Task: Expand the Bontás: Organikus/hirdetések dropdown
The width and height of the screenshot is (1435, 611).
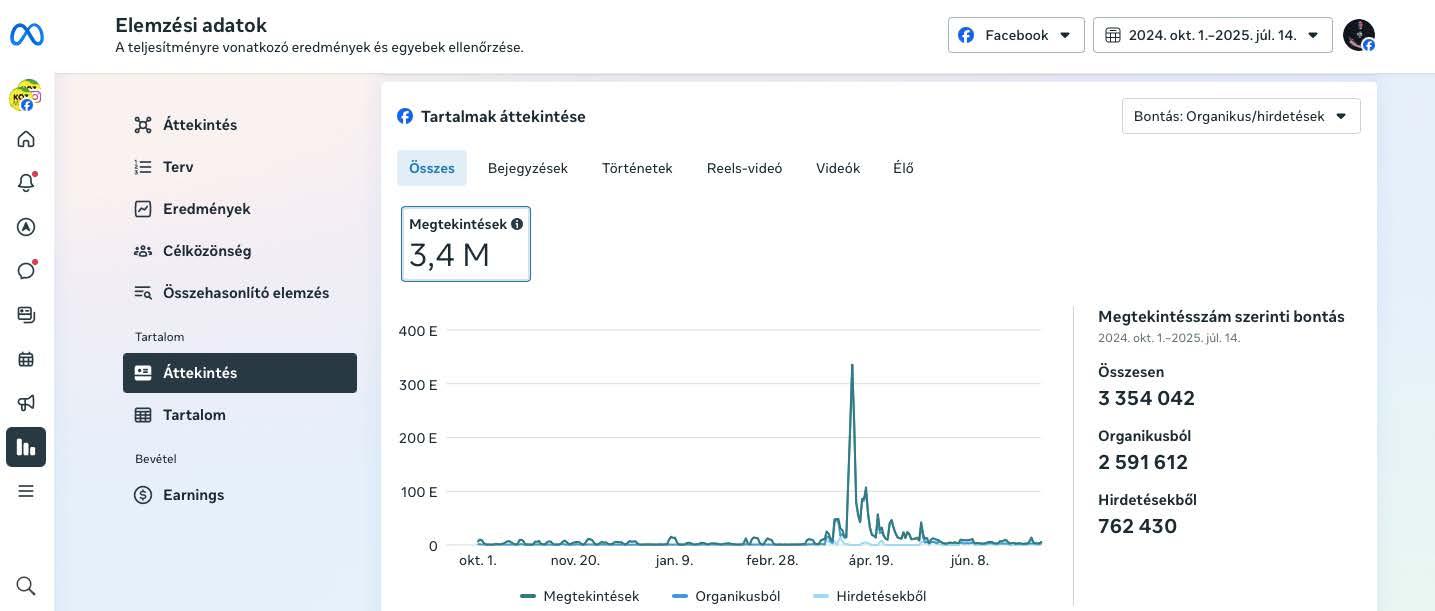Action: click(1240, 116)
